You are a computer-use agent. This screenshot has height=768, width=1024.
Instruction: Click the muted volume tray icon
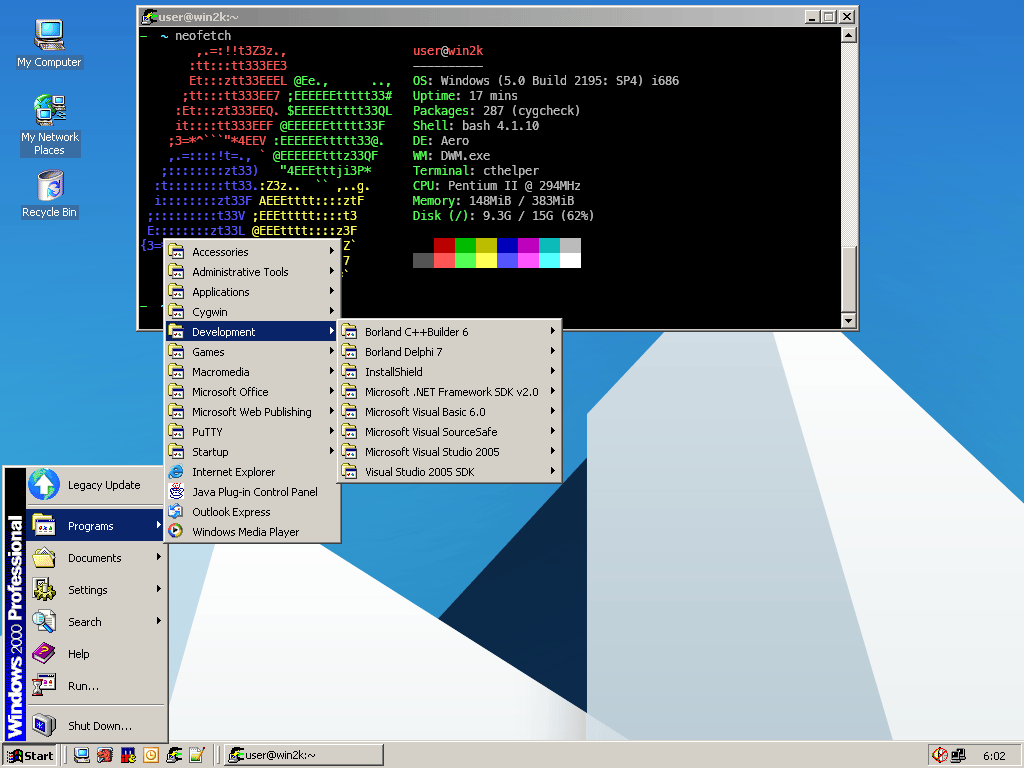click(x=940, y=755)
